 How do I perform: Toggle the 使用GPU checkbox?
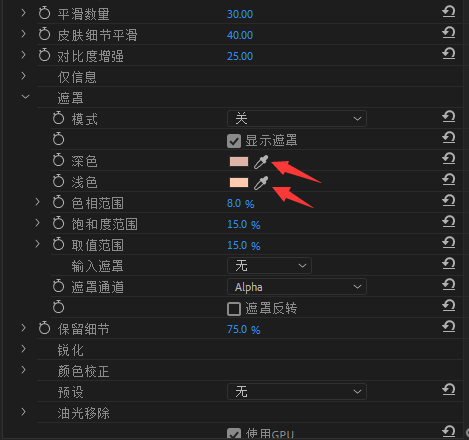pyautogui.click(x=234, y=434)
